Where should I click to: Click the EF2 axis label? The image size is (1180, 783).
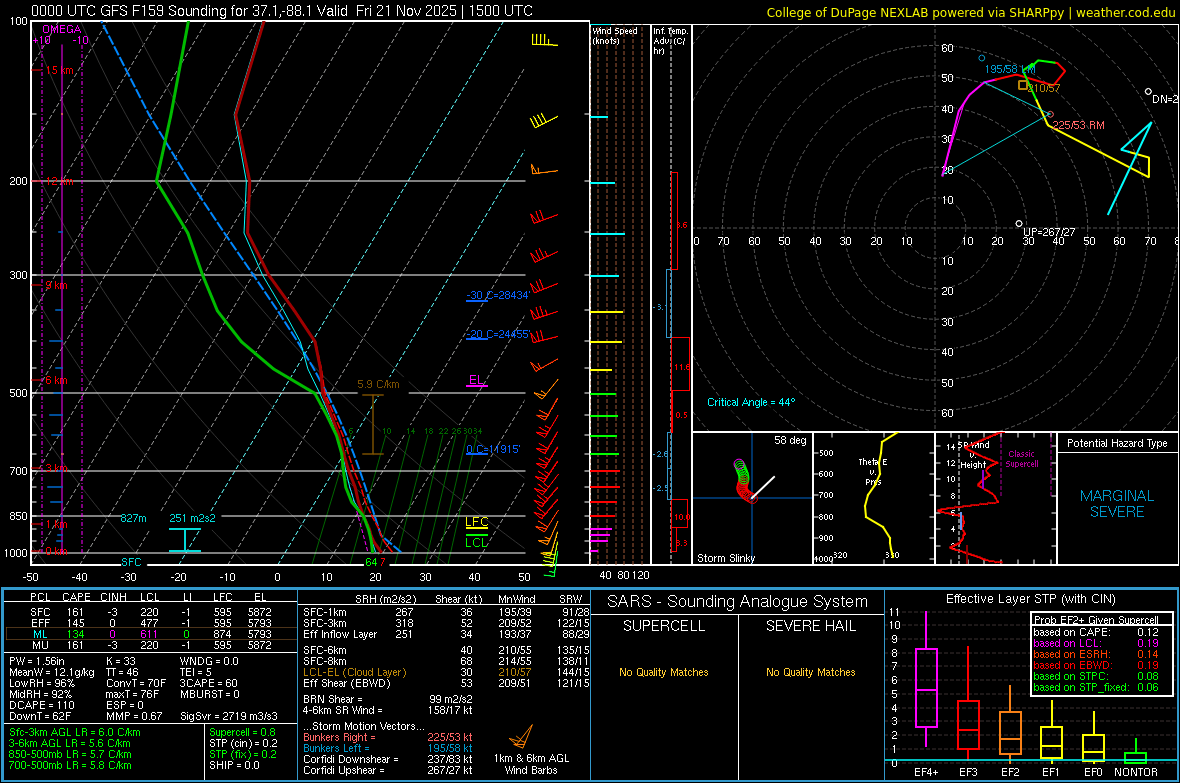1010,772
